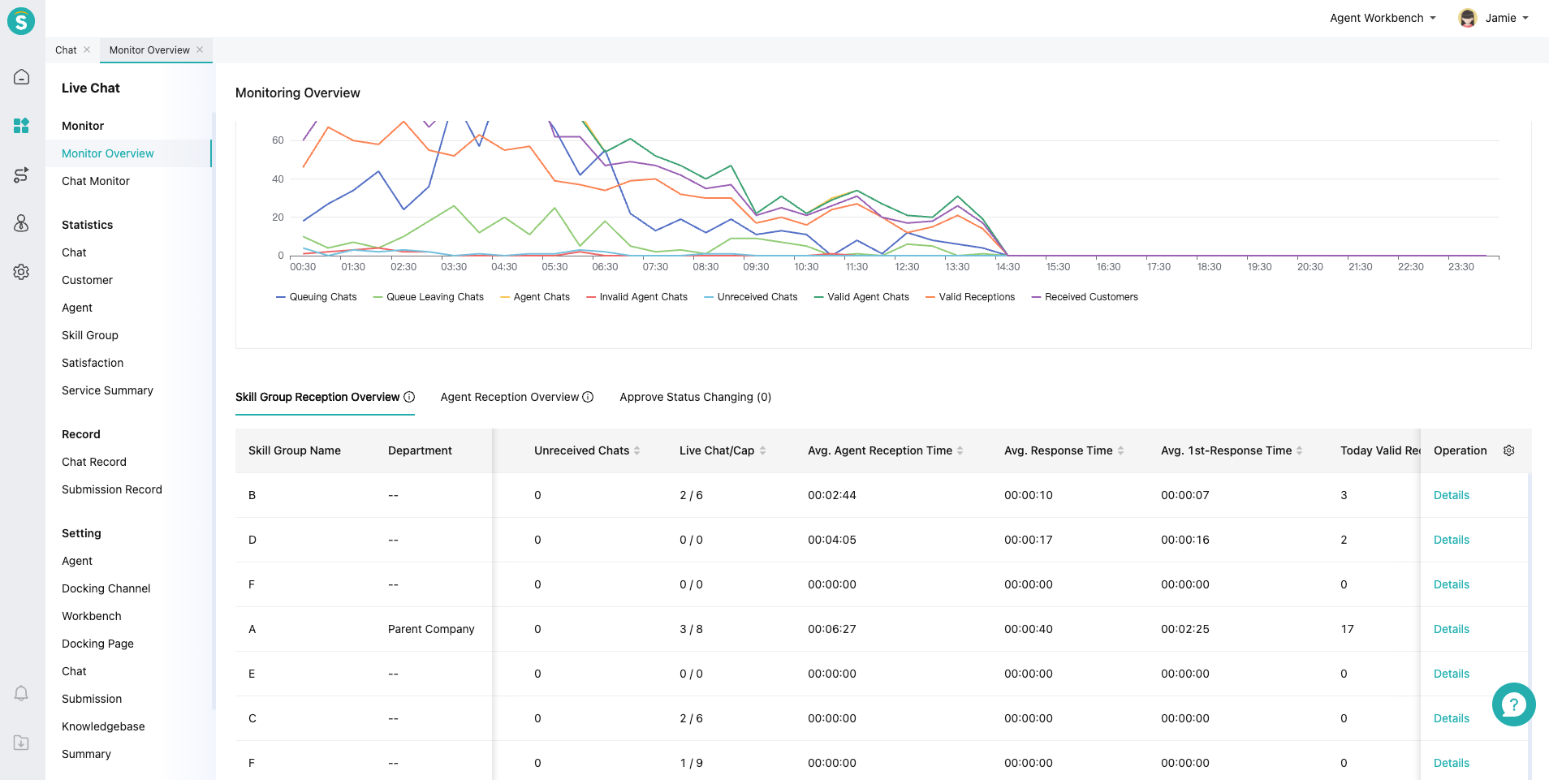Click the 3 / 8 live chat cell
1549x784 pixels.
(691, 629)
